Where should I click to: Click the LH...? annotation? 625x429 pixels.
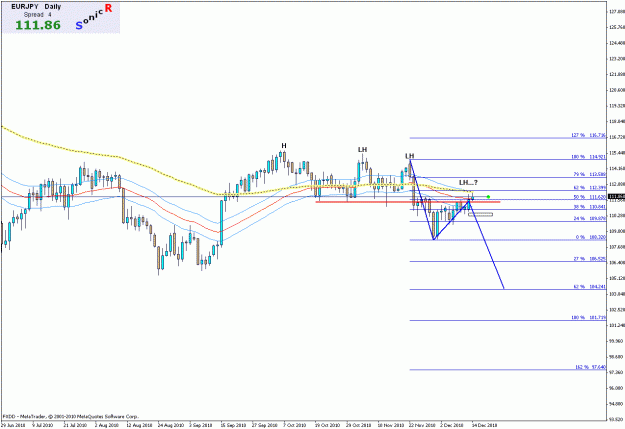(x=468, y=183)
